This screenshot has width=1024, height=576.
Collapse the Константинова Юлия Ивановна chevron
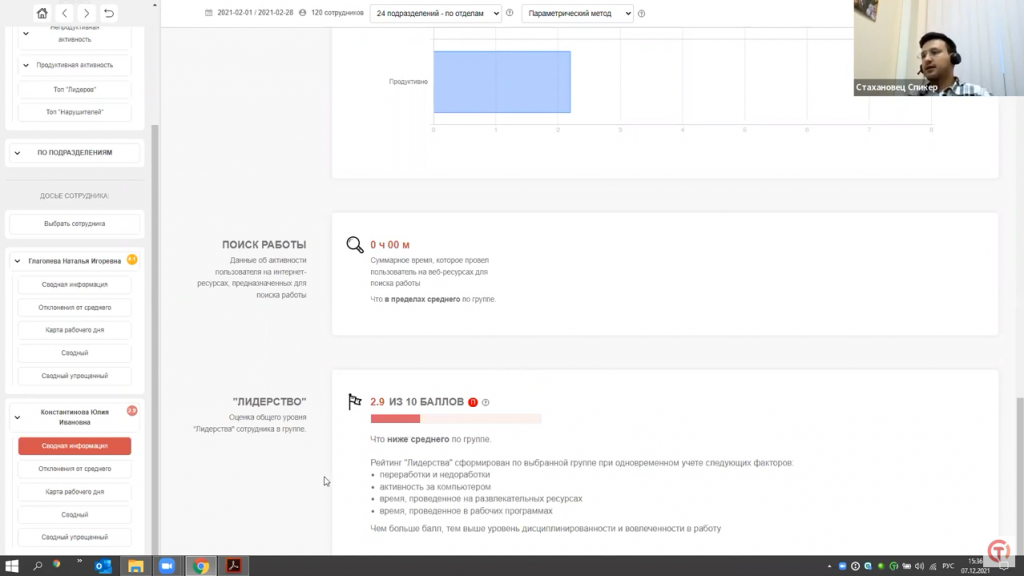(18, 417)
